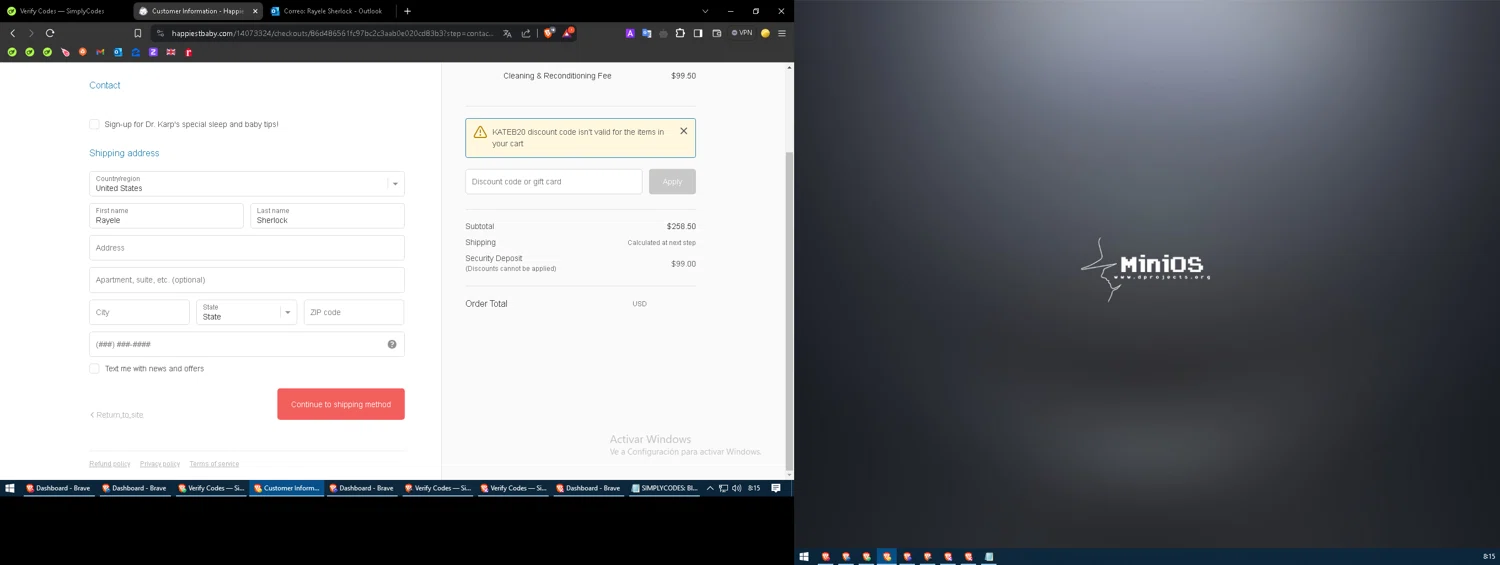Dismiss the KATEB20 invalid code warning
1500x565 pixels.
coord(684,131)
